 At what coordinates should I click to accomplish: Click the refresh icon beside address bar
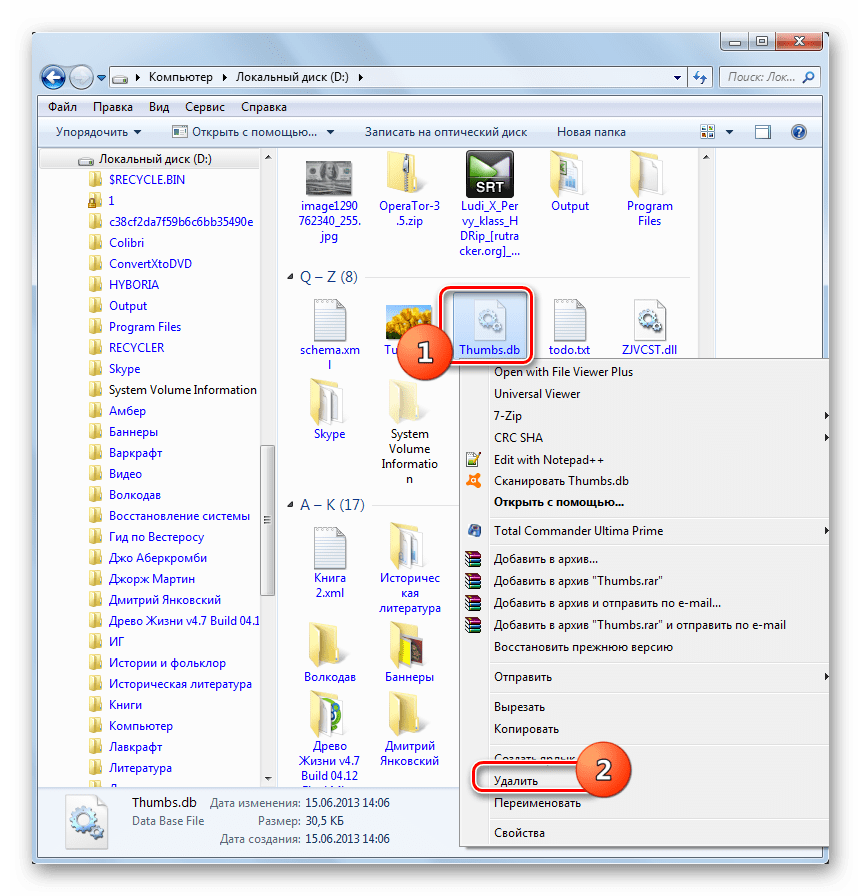tap(701, 76)
